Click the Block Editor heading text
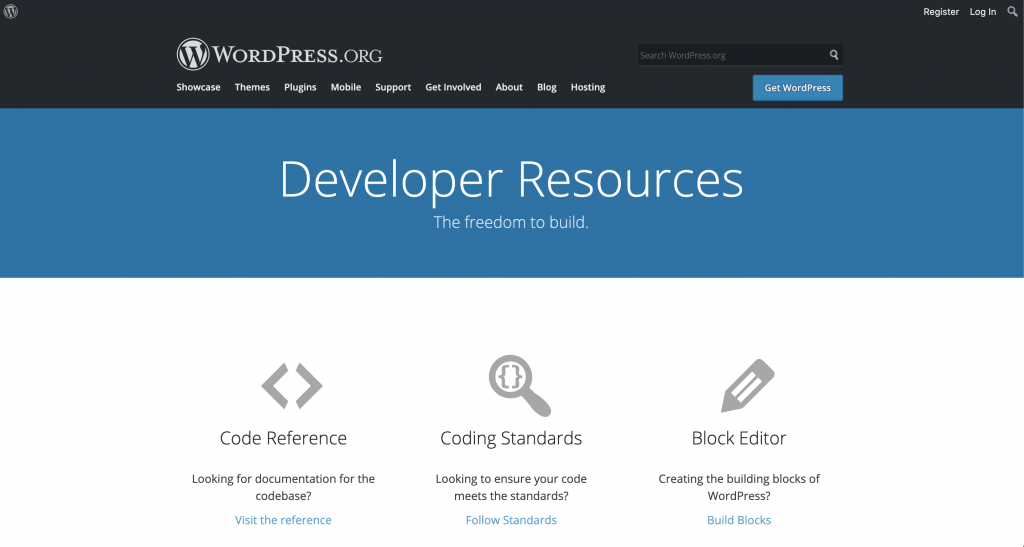 tap(739, 437)
